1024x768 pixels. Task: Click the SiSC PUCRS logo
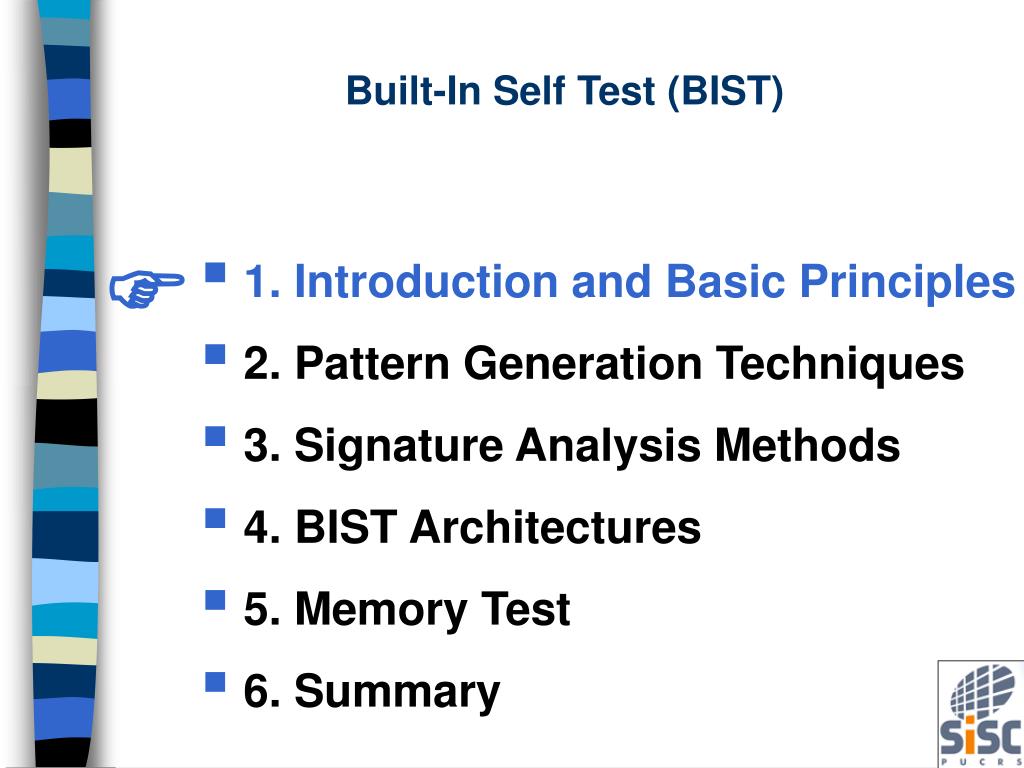(x=980, y=713)
